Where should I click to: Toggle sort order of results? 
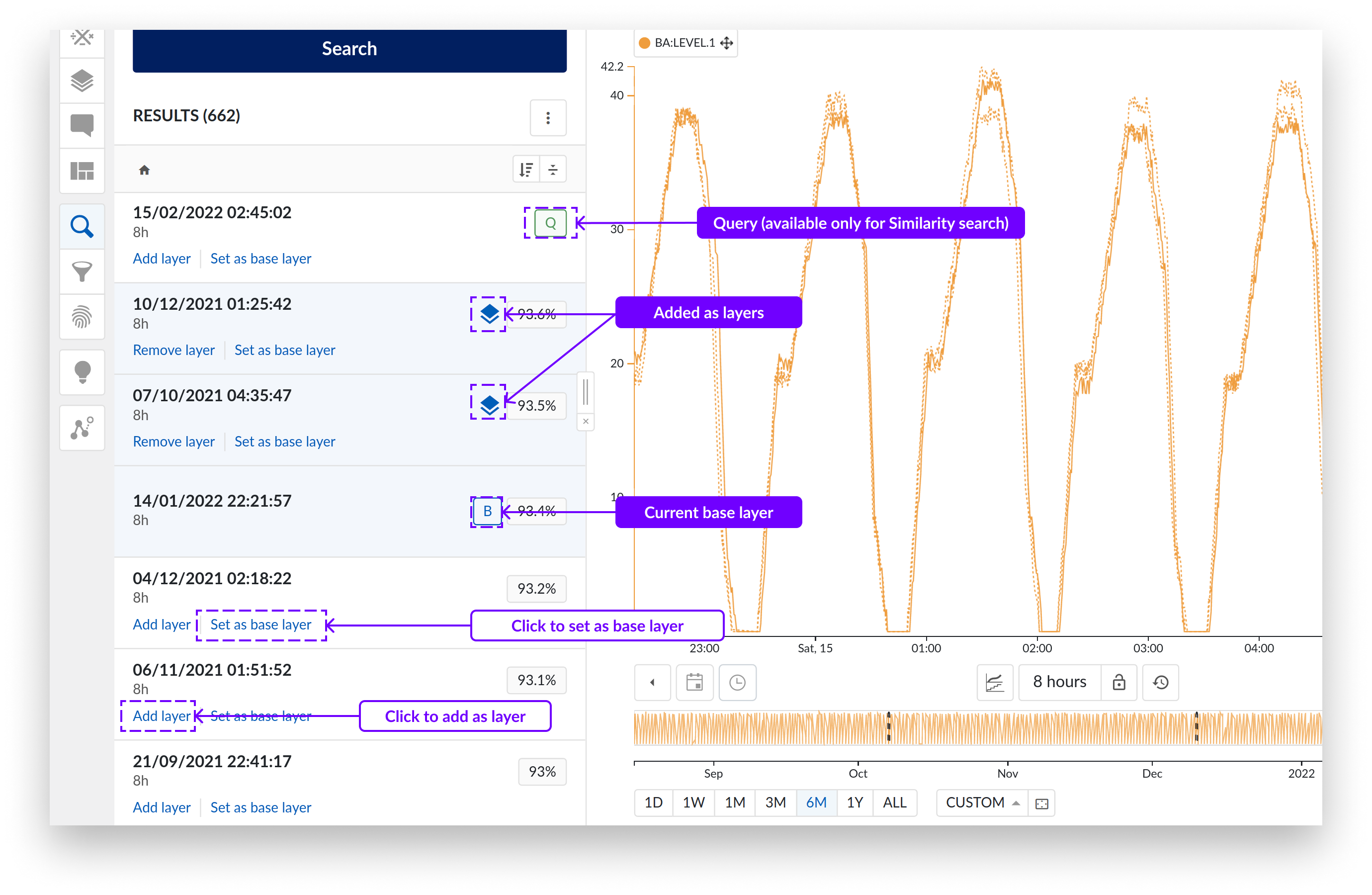pos(526,170)
